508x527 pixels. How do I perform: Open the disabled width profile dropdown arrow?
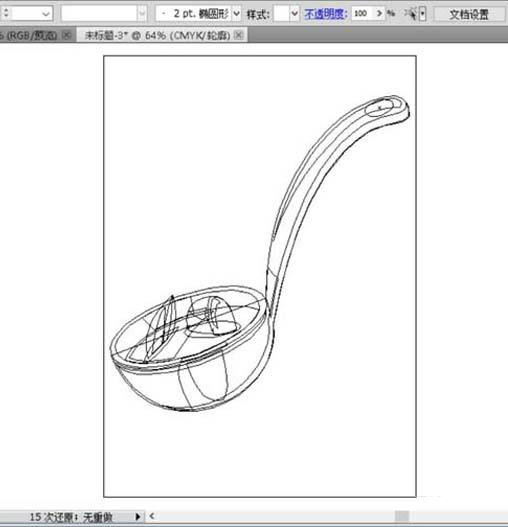(x=142, y=14)
